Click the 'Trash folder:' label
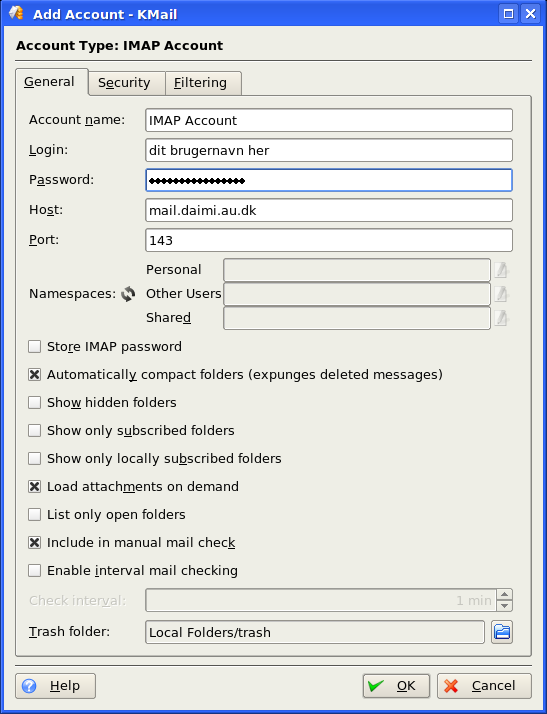The image size is (547, 714). (69, 632)
